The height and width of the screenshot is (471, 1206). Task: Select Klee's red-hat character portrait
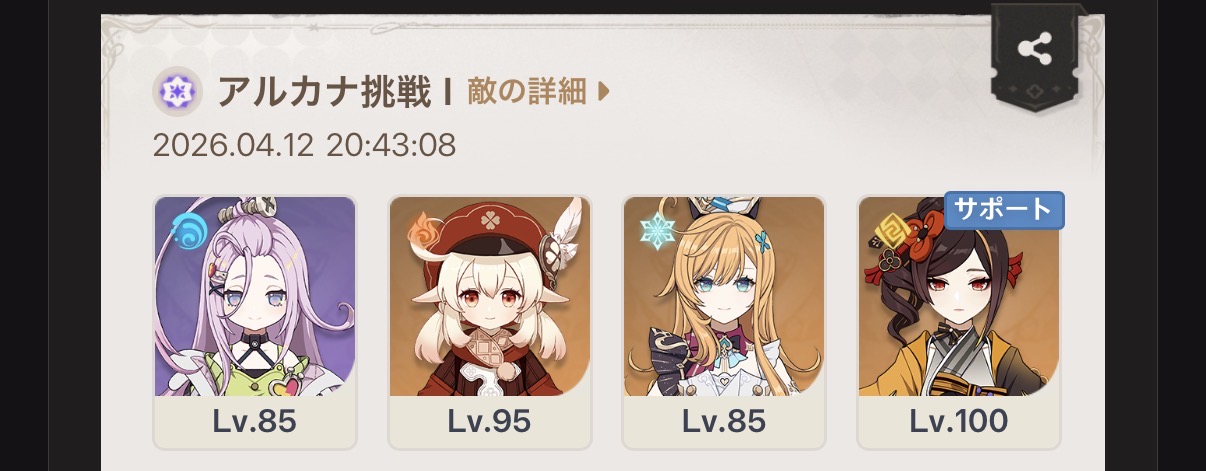pyautogui.click(x=489, y=296)
